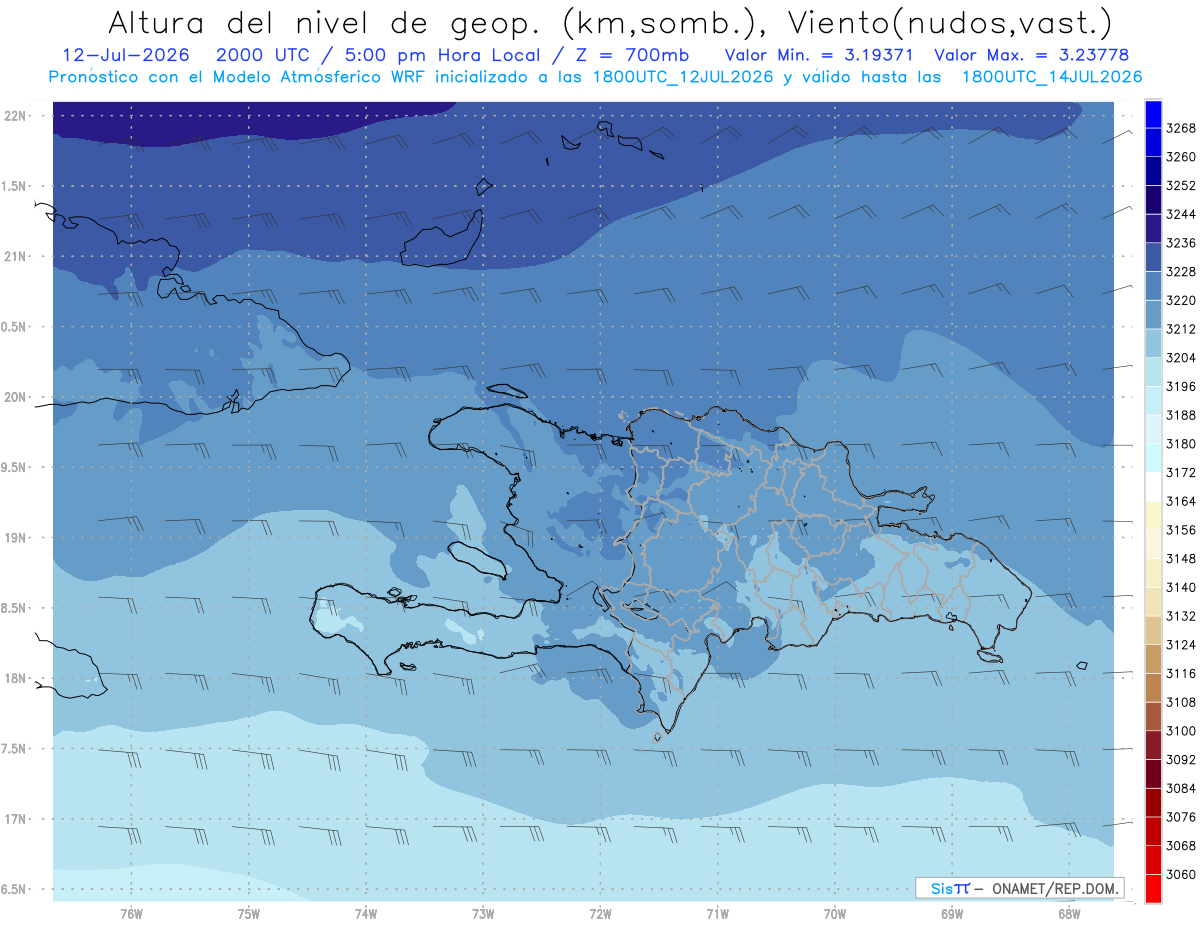Click 'Valor Min. = 3.19371' text
The image size is (1200, 927).
[818, 56]
